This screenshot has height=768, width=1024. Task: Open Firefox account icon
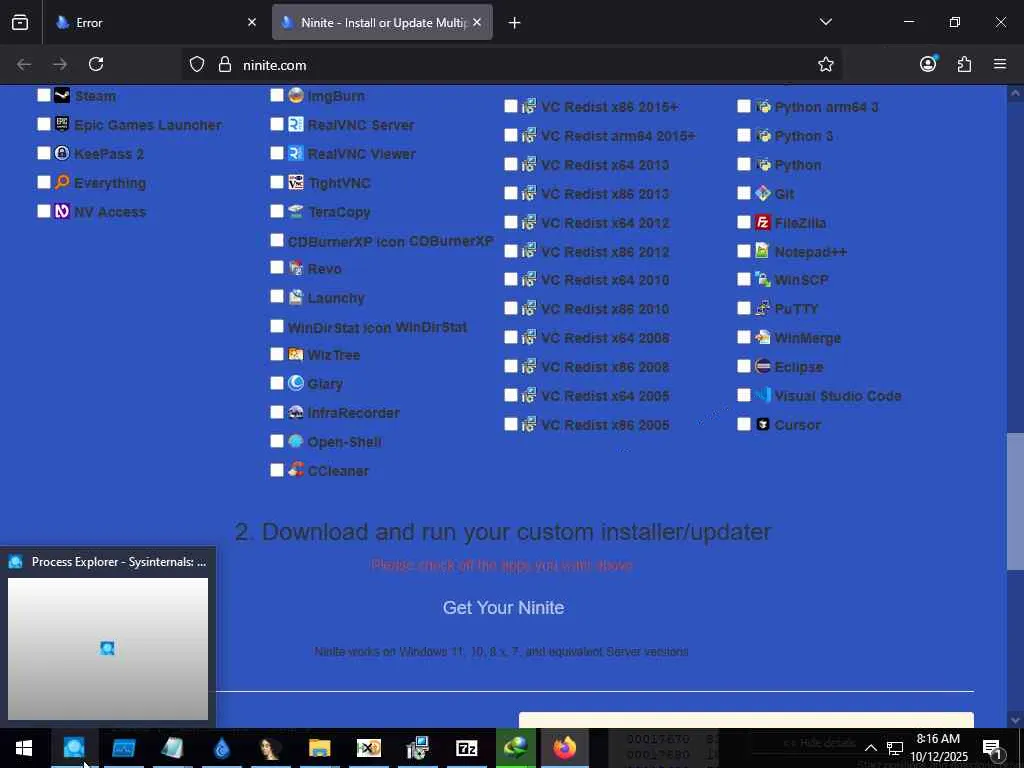(x=928, y=64)
